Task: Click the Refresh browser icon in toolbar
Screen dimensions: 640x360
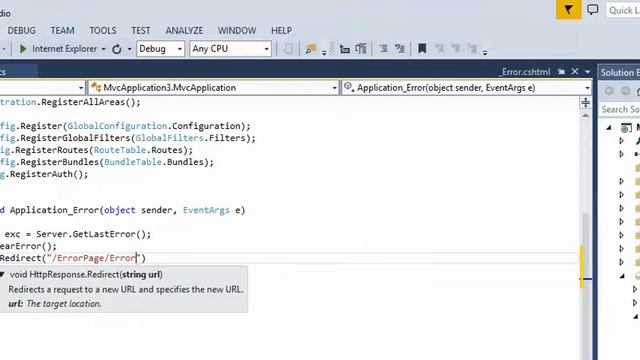Action: coord(117,49)
